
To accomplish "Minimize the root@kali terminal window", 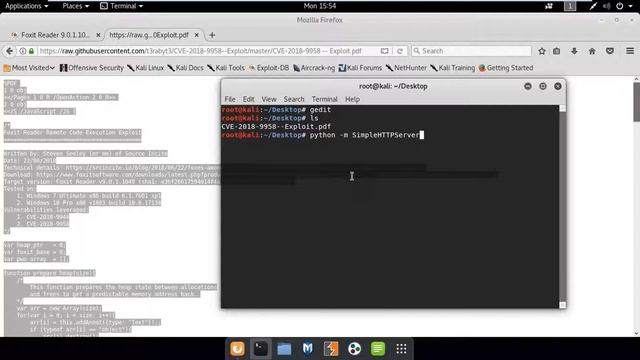I will coord(528,86).
